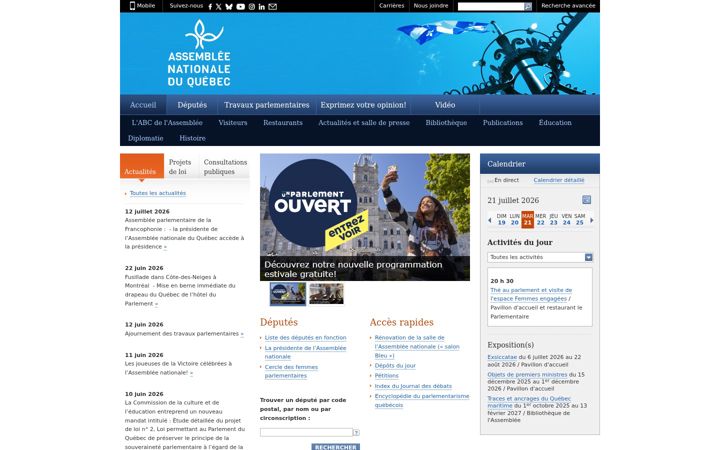Click the Carrières link in top bar

pyautogui.click(x=392, y=6)
